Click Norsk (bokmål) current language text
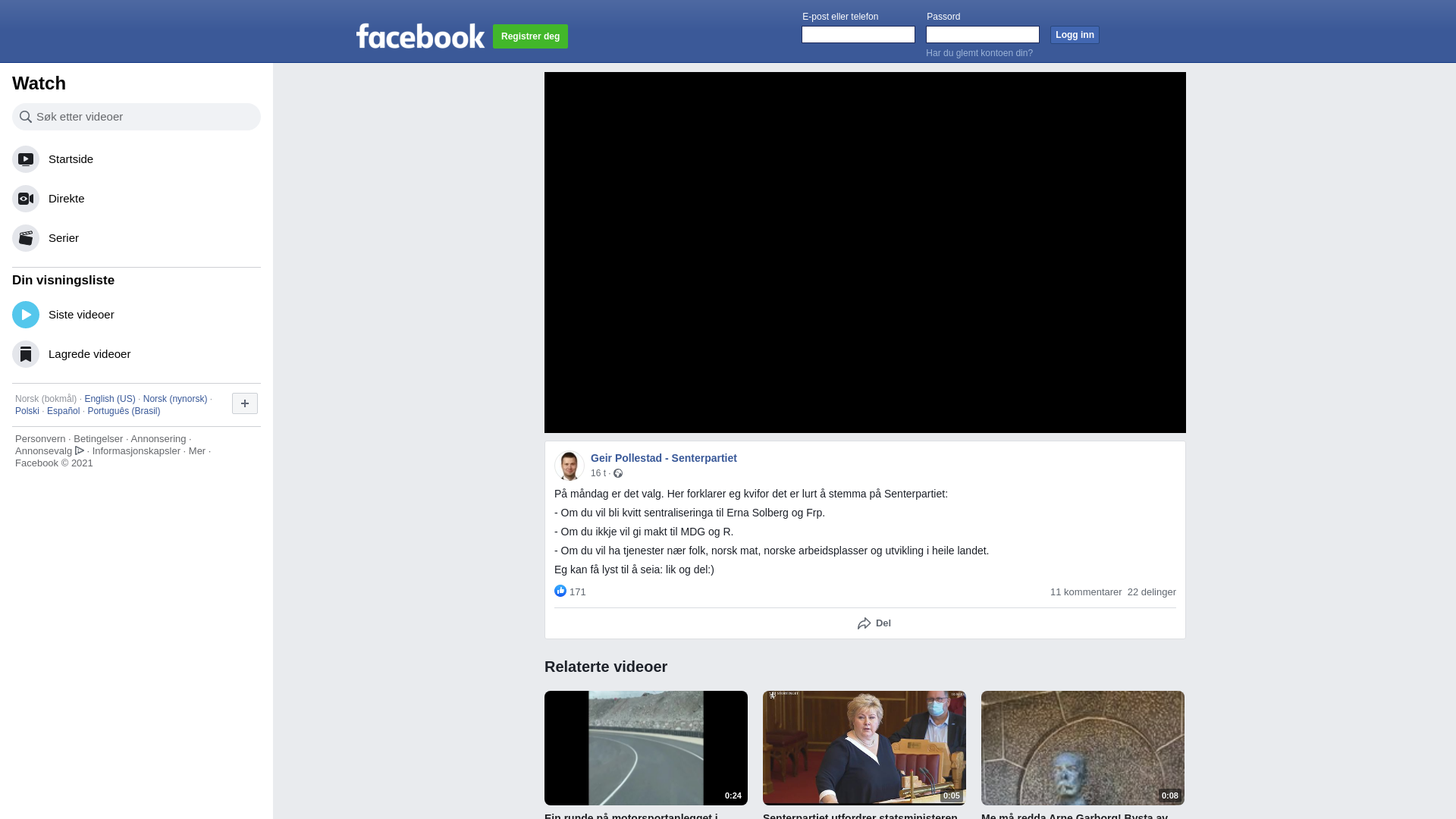This screenshot has width=1456, height=819. [x=45, y=399]
